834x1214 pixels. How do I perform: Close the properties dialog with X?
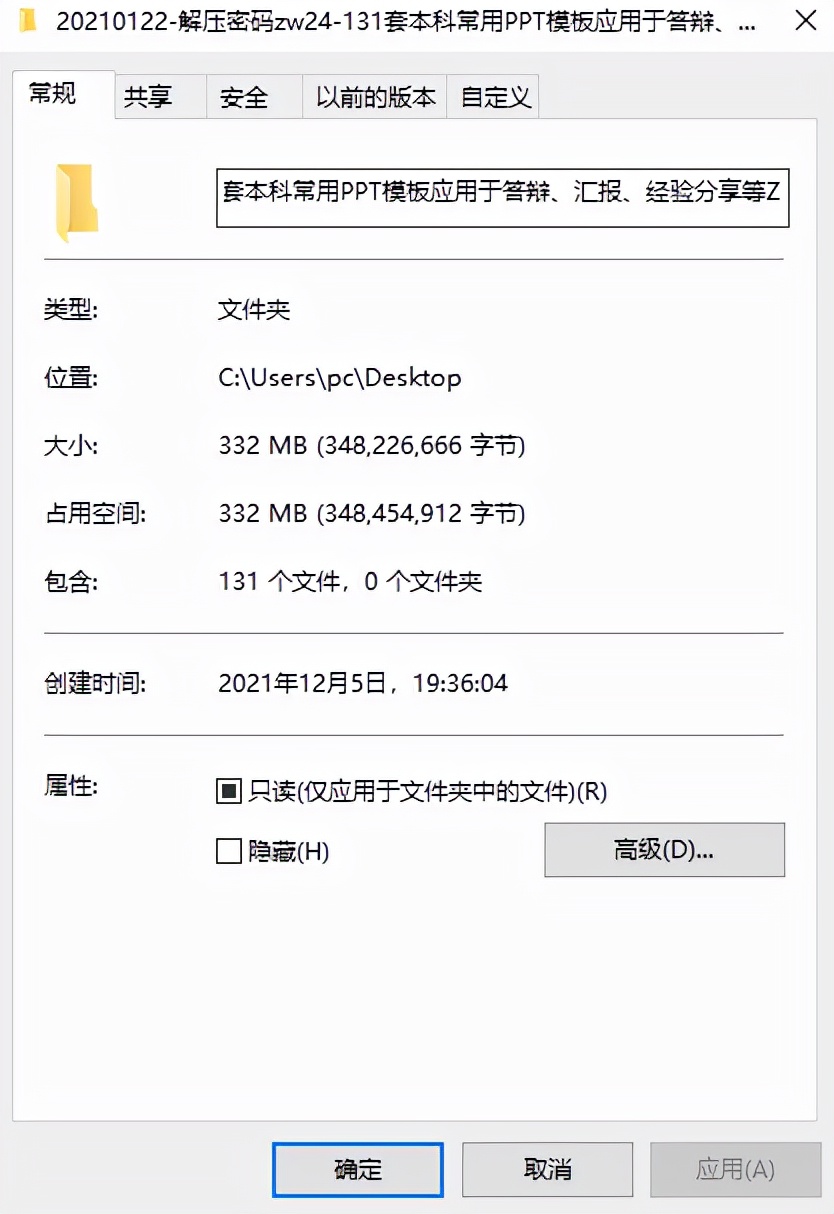point(805,20)
